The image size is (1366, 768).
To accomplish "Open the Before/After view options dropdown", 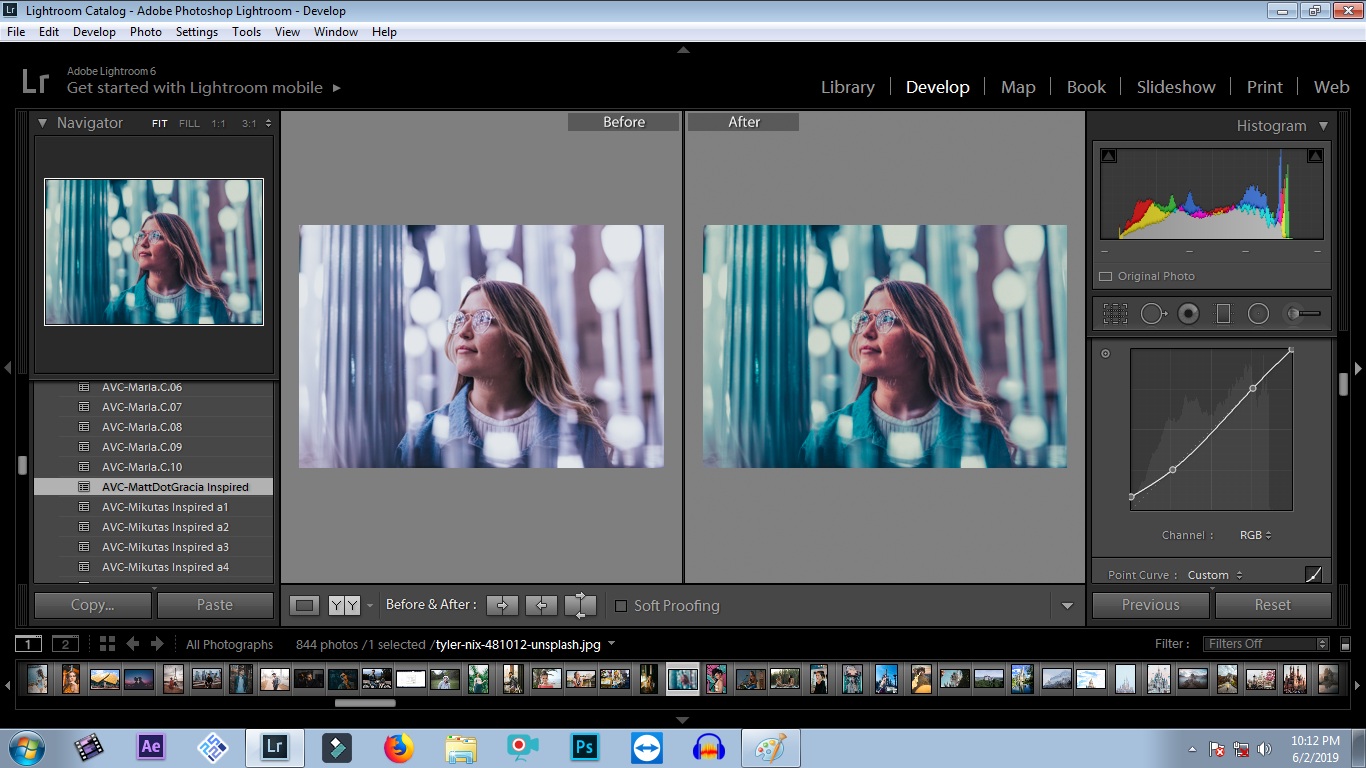I will click(x=370, y=606).
